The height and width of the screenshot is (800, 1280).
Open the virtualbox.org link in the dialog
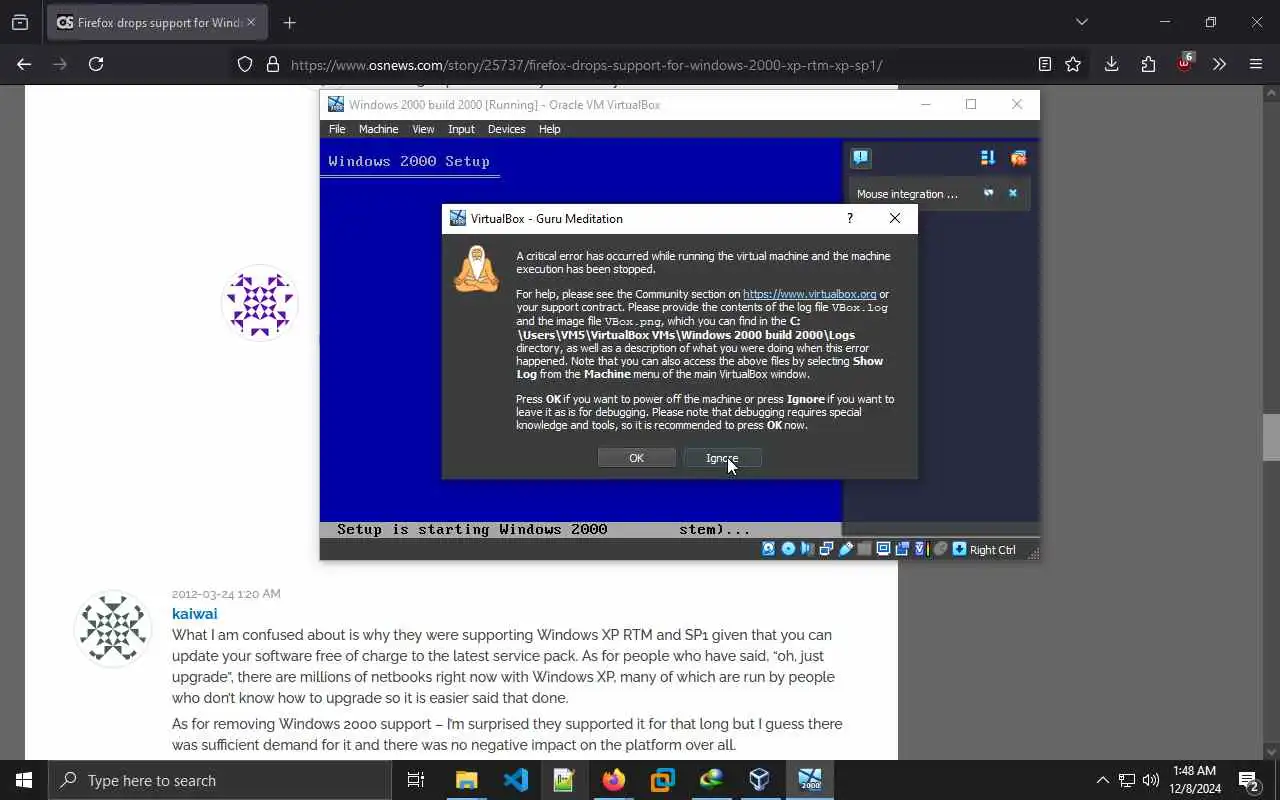point(809,294)
